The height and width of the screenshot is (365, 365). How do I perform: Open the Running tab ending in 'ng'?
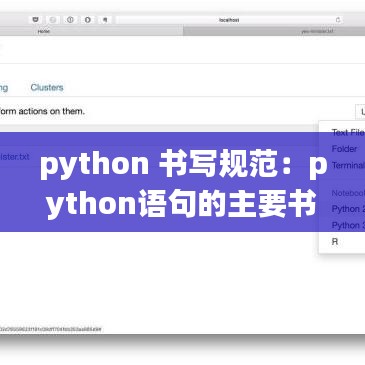(4, 88)
